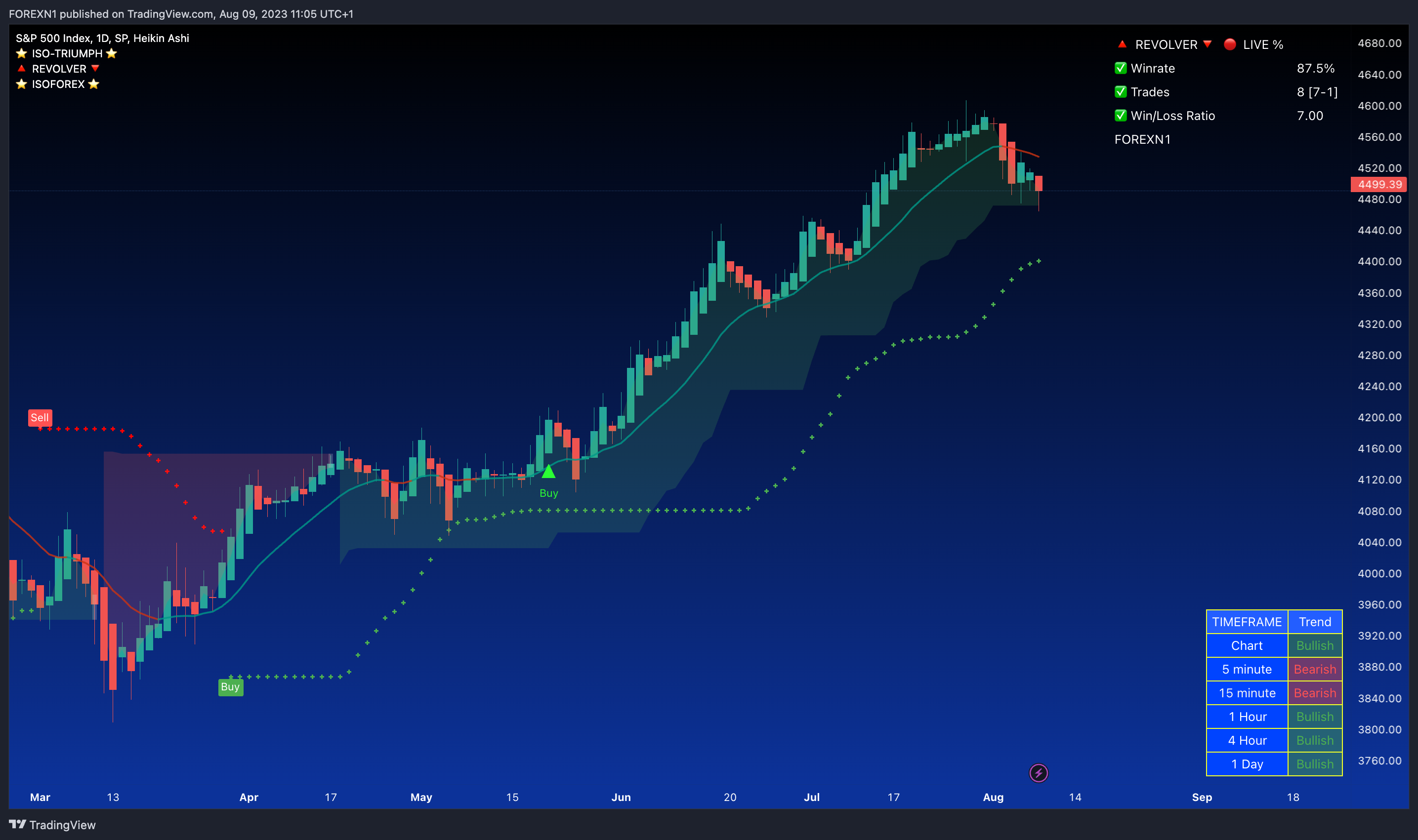Click the 1 Hour timeframe cell
Image resolution: width=1418 pixels, height=840 pixels.
pyautogui.click(x=1247, y=717)
